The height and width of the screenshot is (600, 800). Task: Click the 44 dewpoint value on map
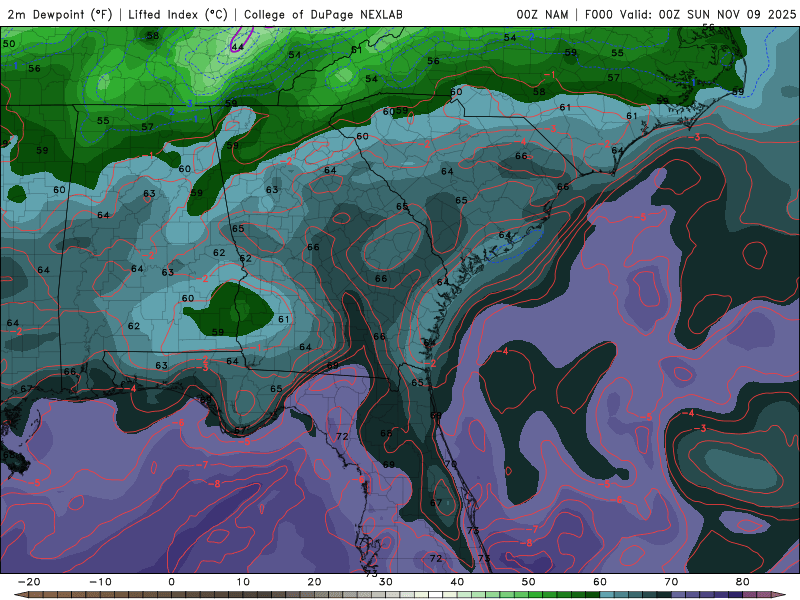coord(238,47)
